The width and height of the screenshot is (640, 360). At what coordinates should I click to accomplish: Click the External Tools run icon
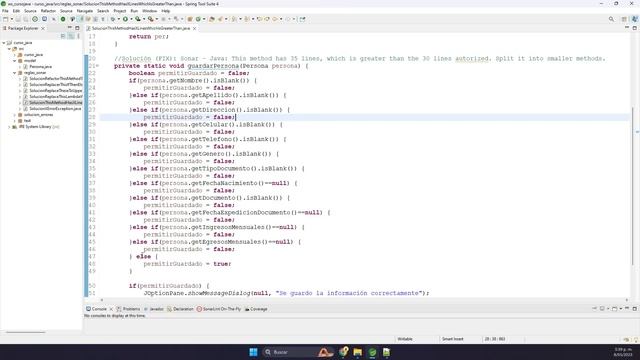tap(151, 19)
